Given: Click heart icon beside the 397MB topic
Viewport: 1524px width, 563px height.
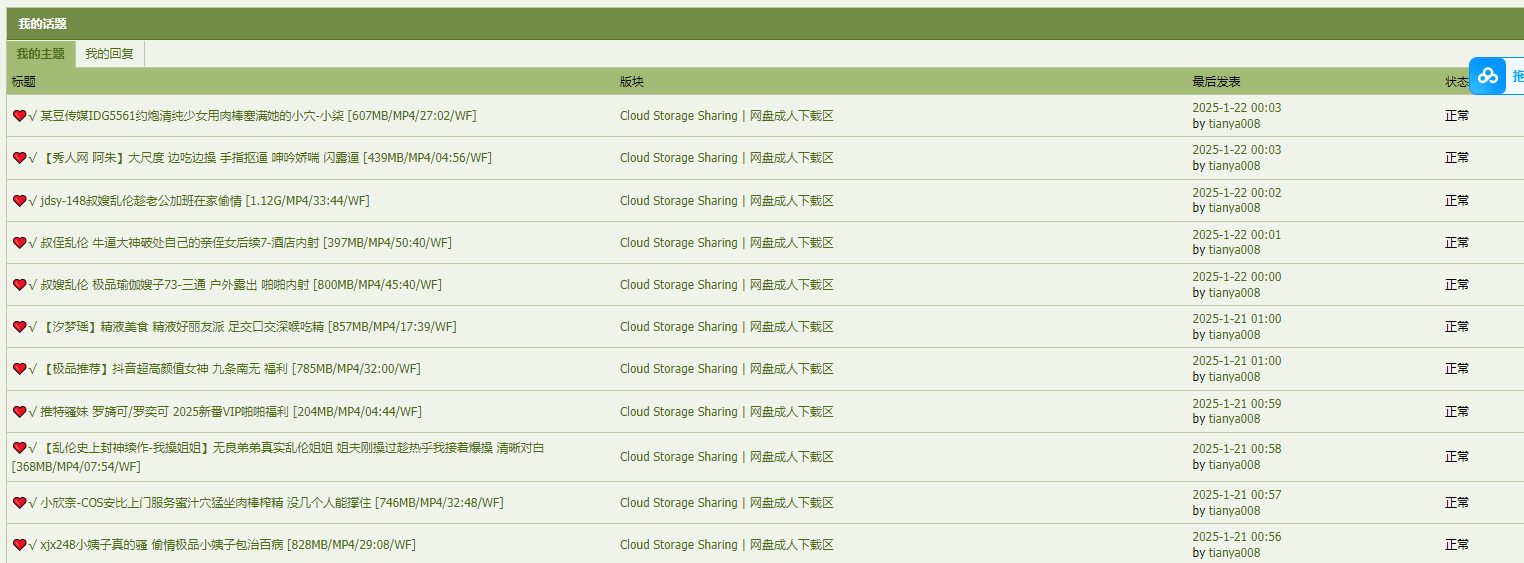Looking at the screenshot, I should coord(19,243).
